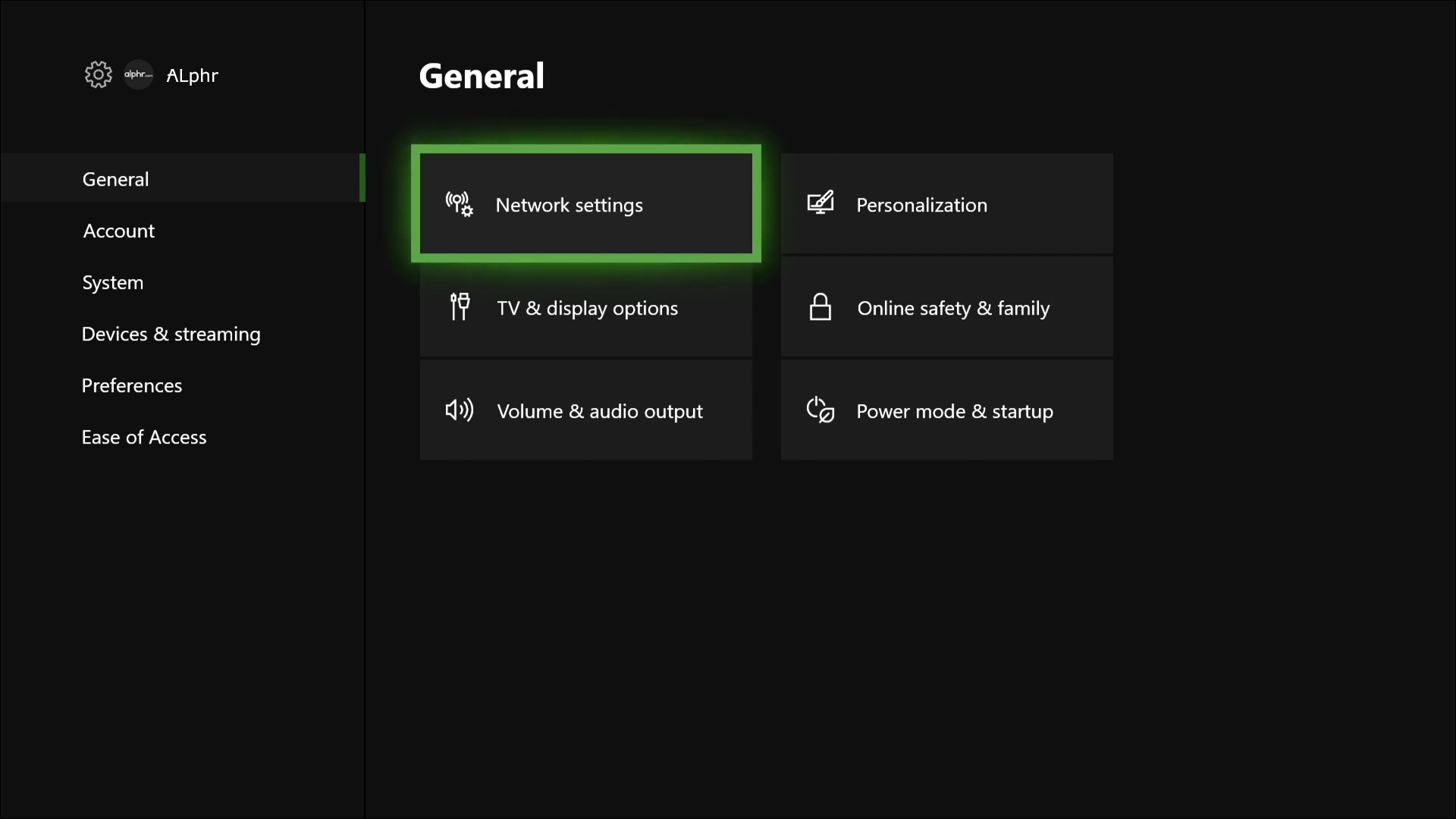Click the Online safety padlock icon
1456x819 pixels.
point(820,307)
